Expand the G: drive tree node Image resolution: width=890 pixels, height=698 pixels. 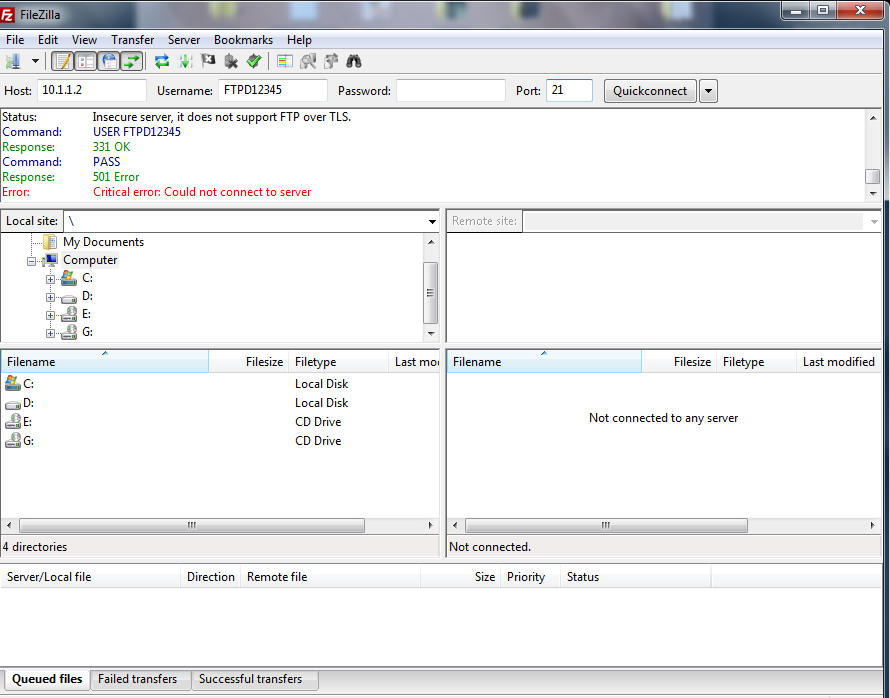pos(51,334)
